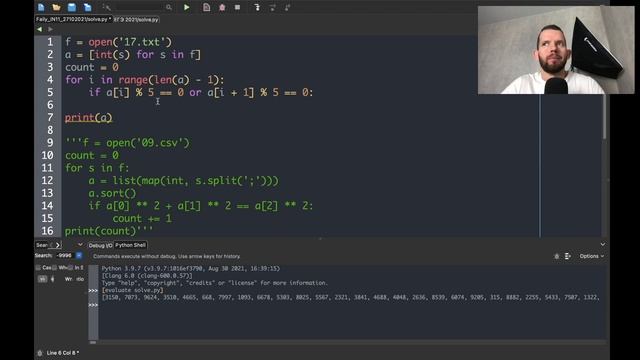Click the print(a) statement in the editor

coord(89,118)
